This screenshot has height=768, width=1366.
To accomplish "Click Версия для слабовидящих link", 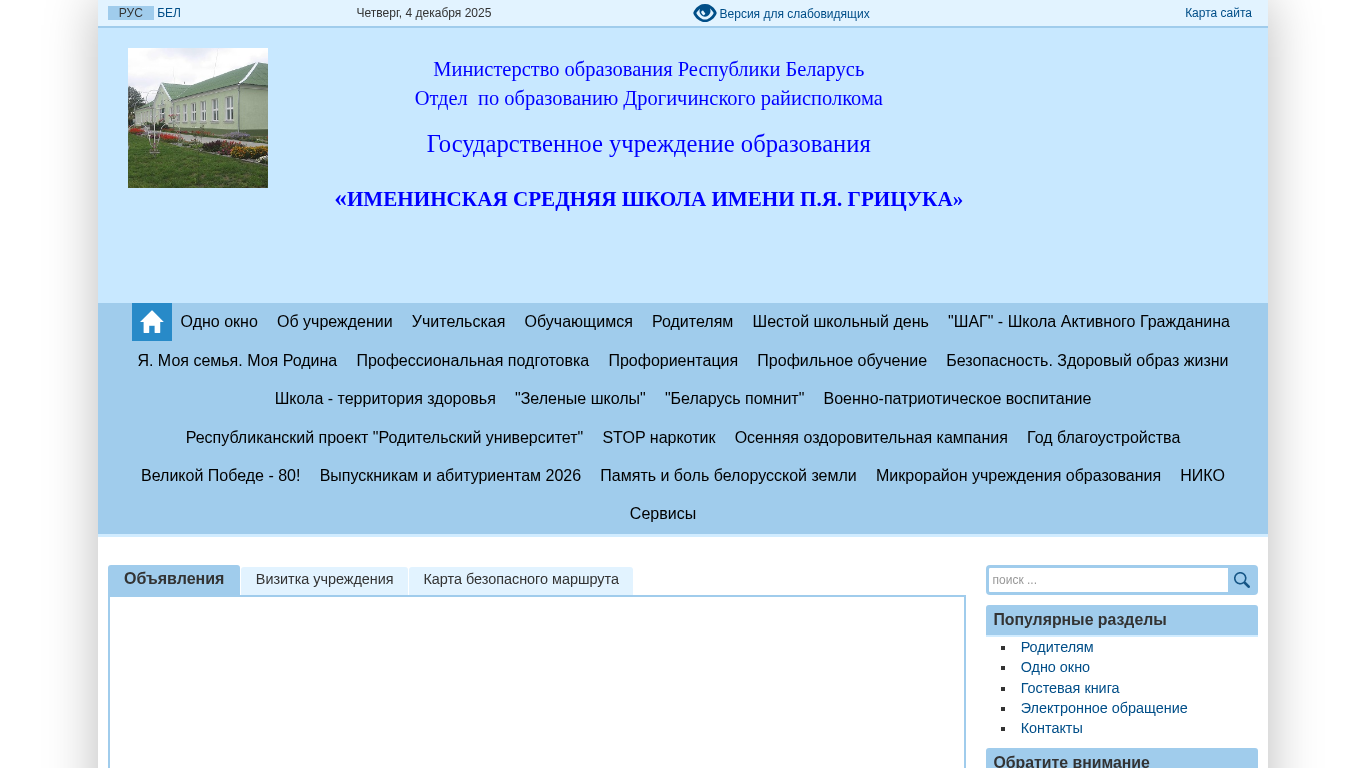I will pos(794,14).
